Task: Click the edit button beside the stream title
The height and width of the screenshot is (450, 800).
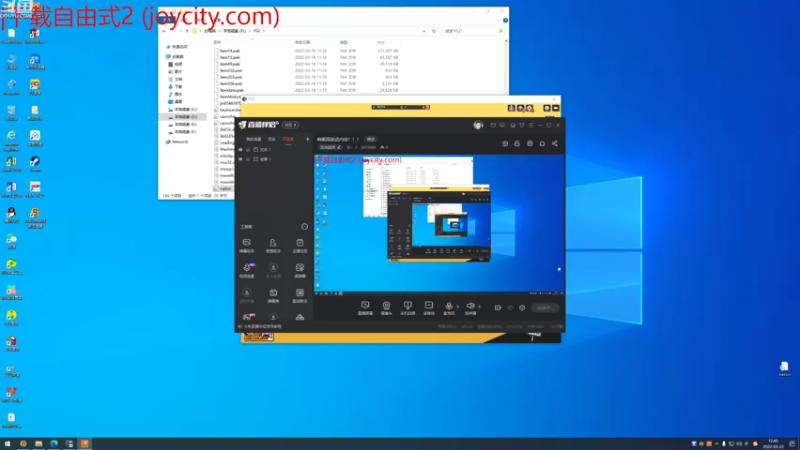Action: (371, 139)
